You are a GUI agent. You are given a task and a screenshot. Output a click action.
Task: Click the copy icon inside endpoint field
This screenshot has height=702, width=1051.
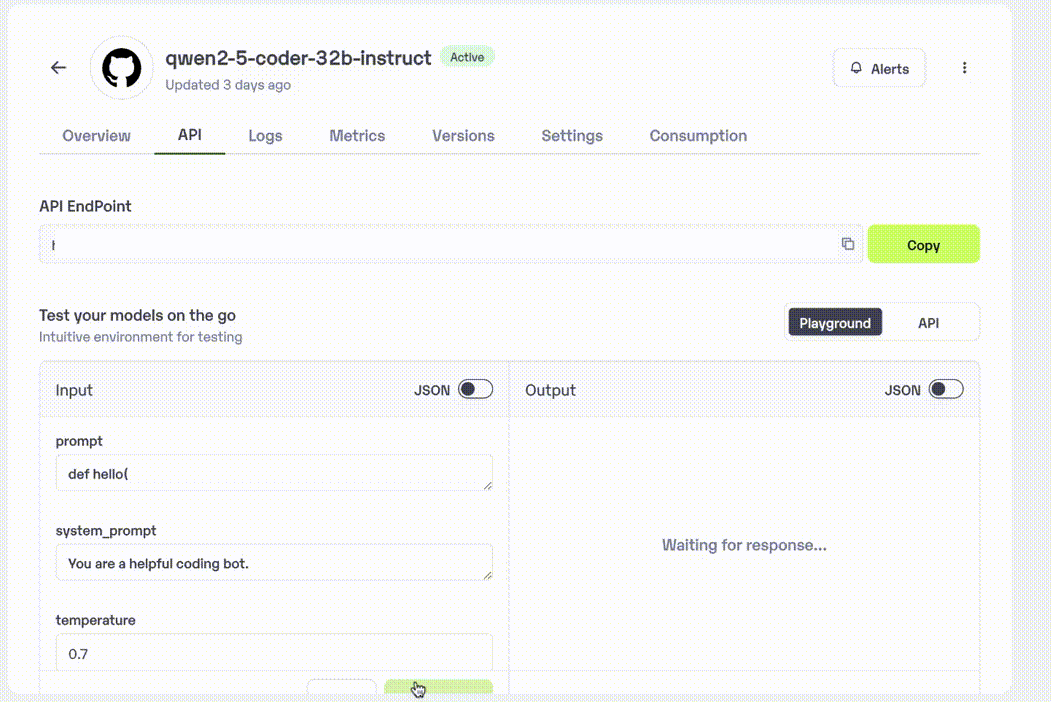coord(848,244)
